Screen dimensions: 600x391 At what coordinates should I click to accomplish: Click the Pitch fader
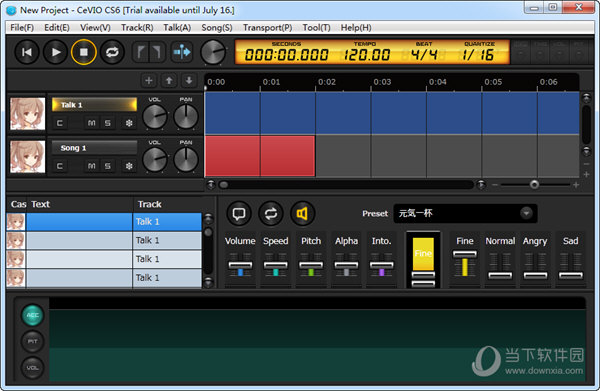(x=311, y=264)
